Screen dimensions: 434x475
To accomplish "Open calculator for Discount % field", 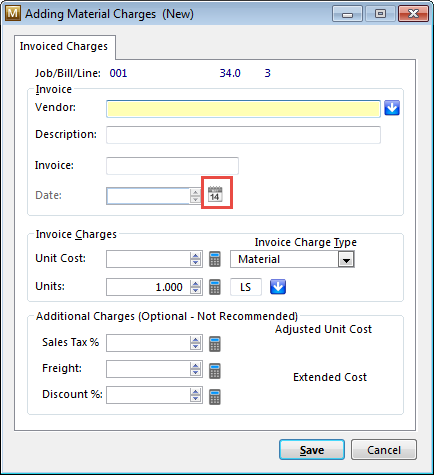I will [x=215, y=396].
